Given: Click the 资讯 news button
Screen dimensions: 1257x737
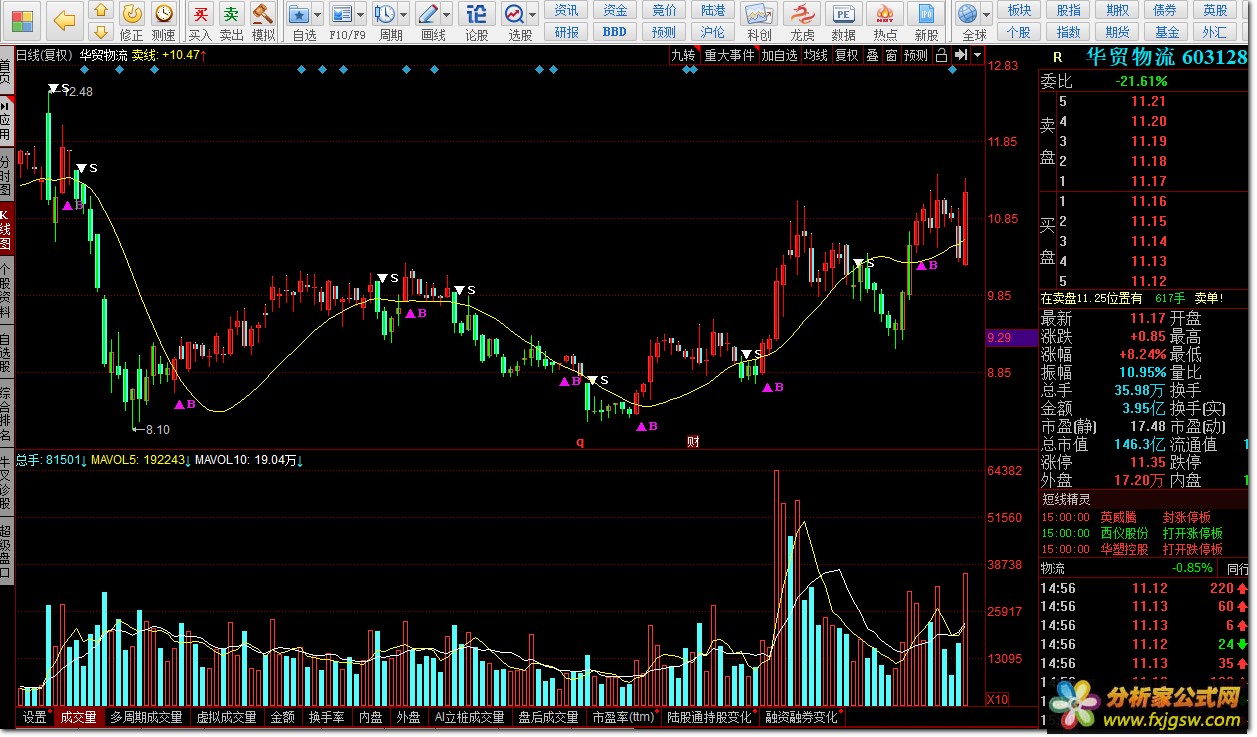Looking at the screenshot, I should (567, 10).
